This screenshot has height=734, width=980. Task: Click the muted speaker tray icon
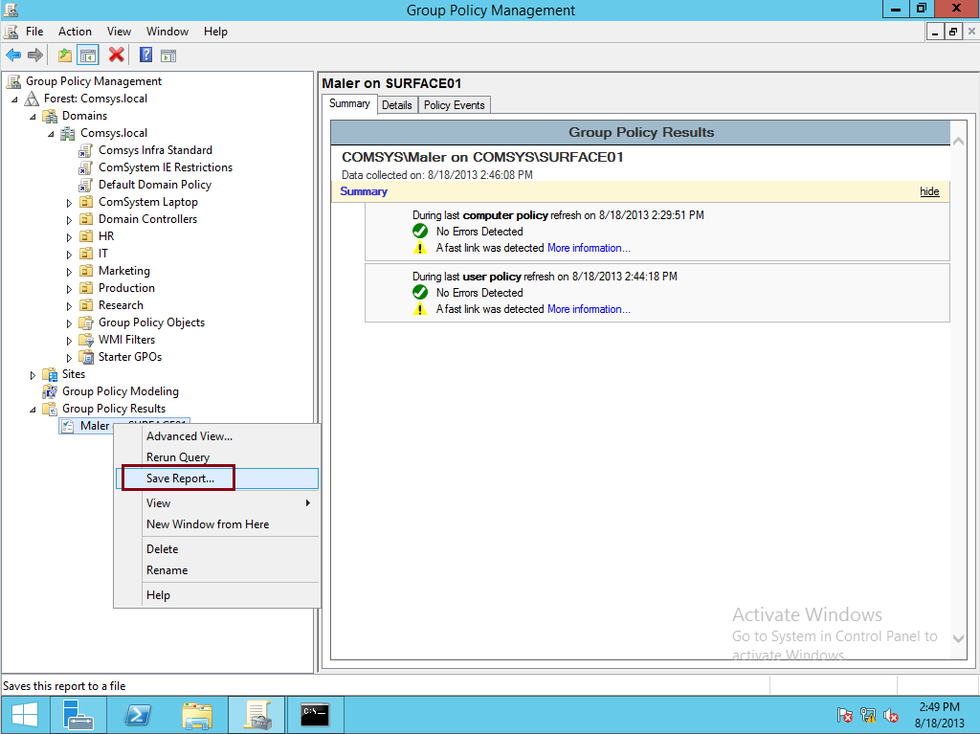click(x=891, y=715)
